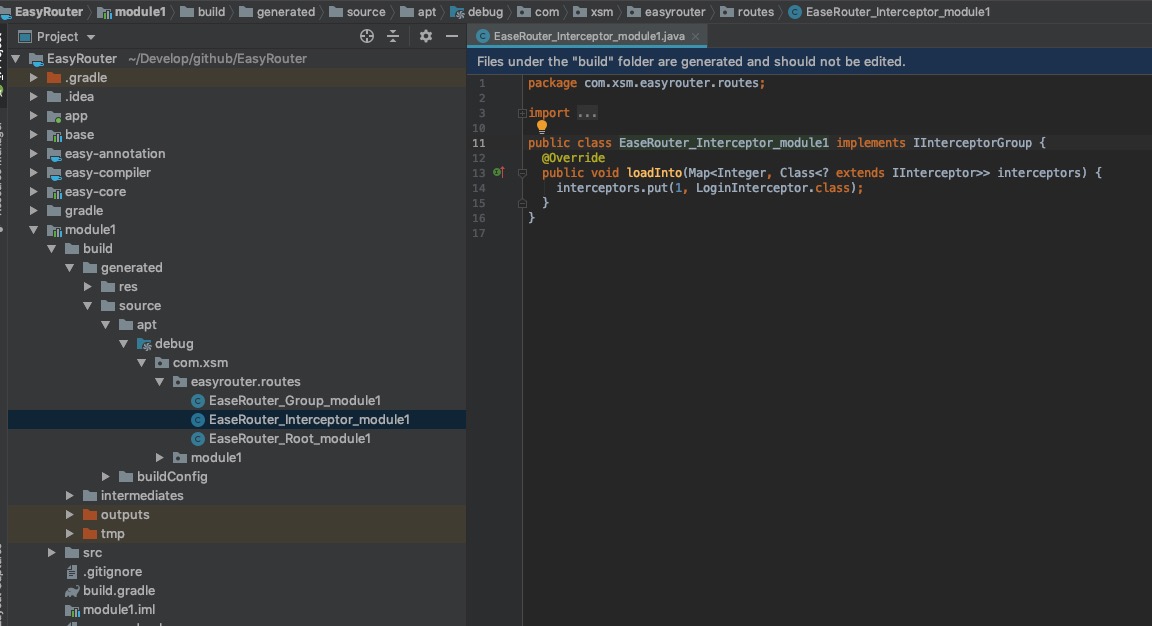Click the debug source folder icon in tree

[144, 344]
